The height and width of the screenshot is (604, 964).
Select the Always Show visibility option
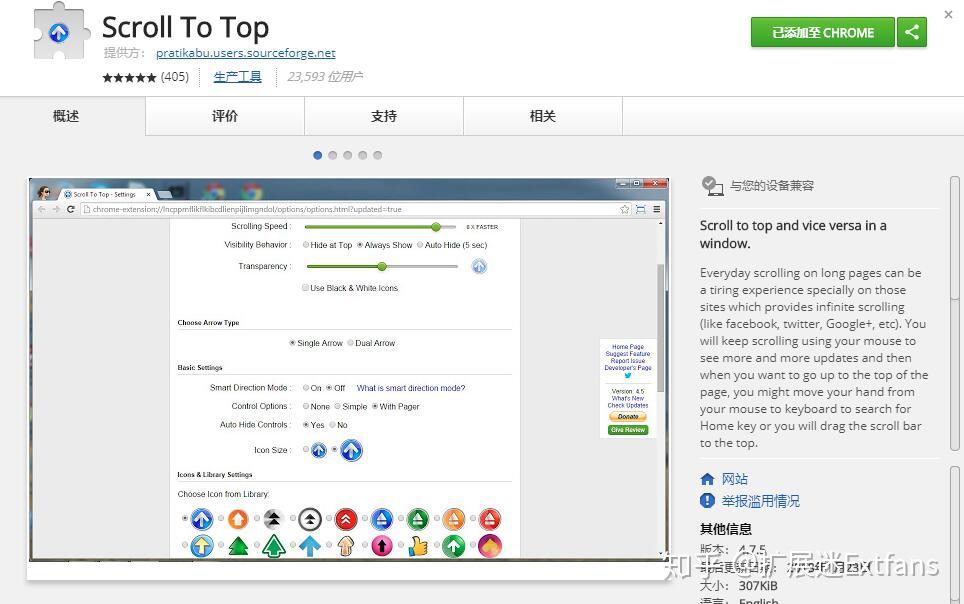point(360,245)
